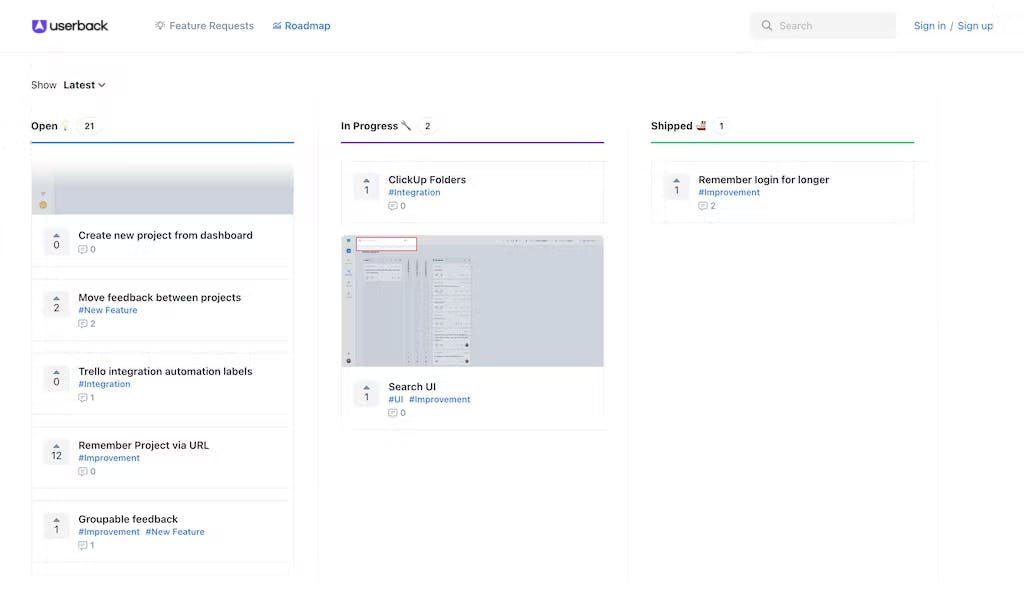Click the Sign in link
The width and height of the screenshot is (1024, 609).
[929, 26]
